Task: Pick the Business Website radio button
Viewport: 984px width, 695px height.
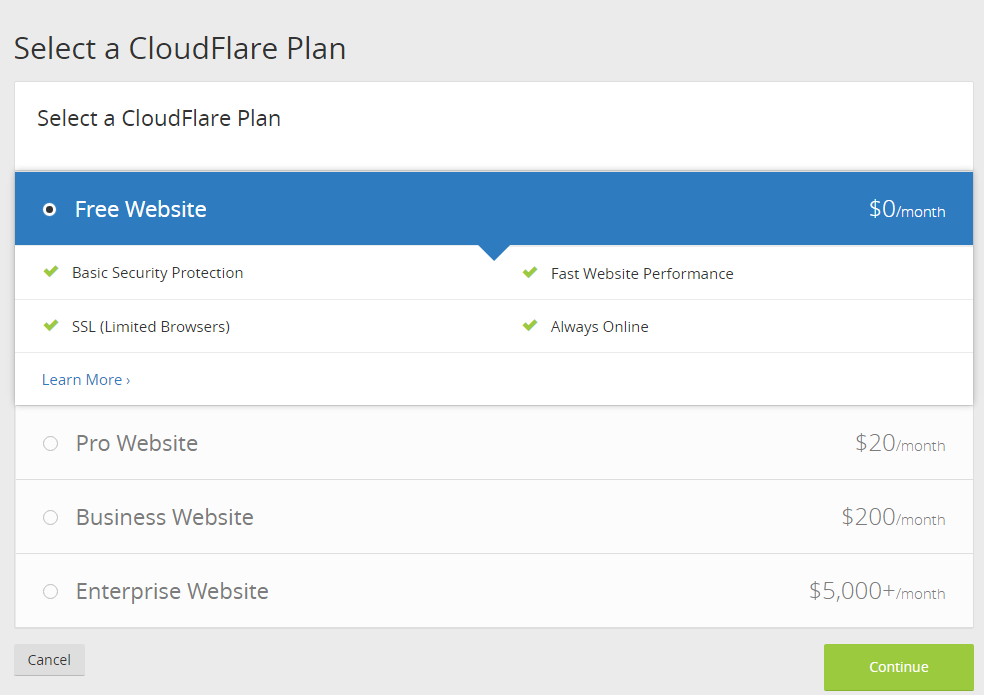Action: coord(50,517)
